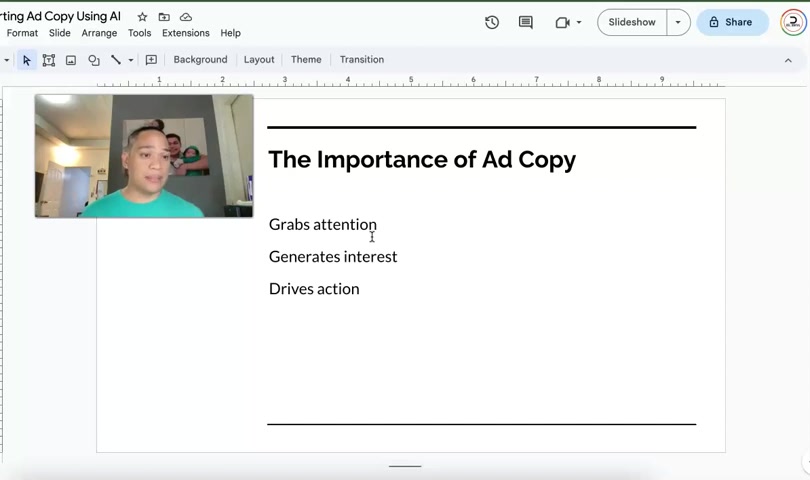Open version history clock icon

[x=492, y=22]
